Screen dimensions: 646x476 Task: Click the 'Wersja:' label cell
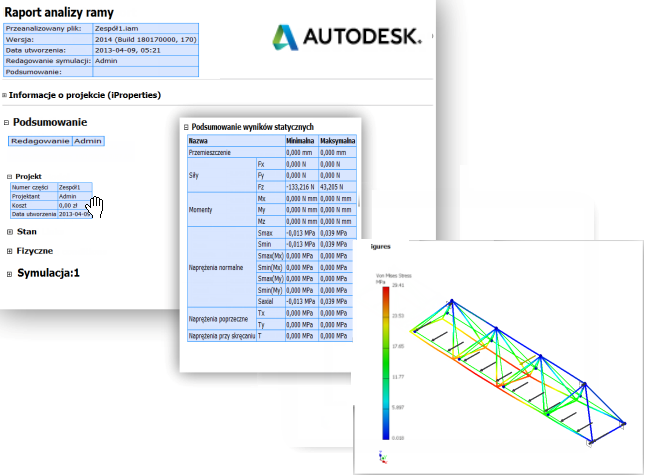pos(48,40)
